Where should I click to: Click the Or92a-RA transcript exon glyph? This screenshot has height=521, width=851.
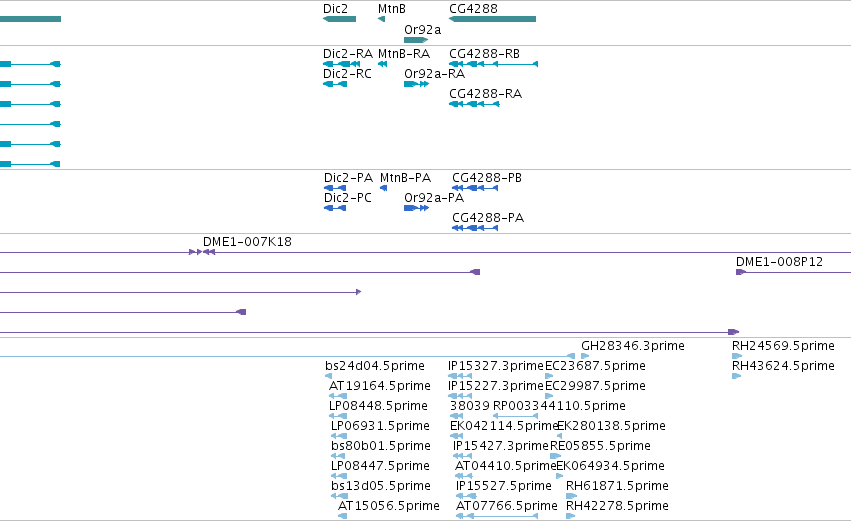point(416,84)
